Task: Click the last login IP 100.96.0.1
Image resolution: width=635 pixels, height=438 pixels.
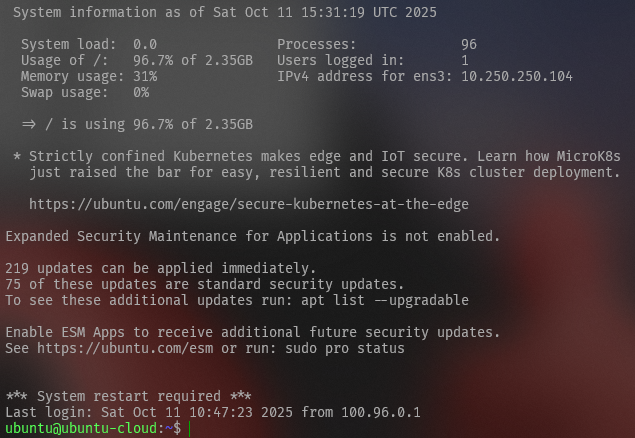Action: point(381,412)
